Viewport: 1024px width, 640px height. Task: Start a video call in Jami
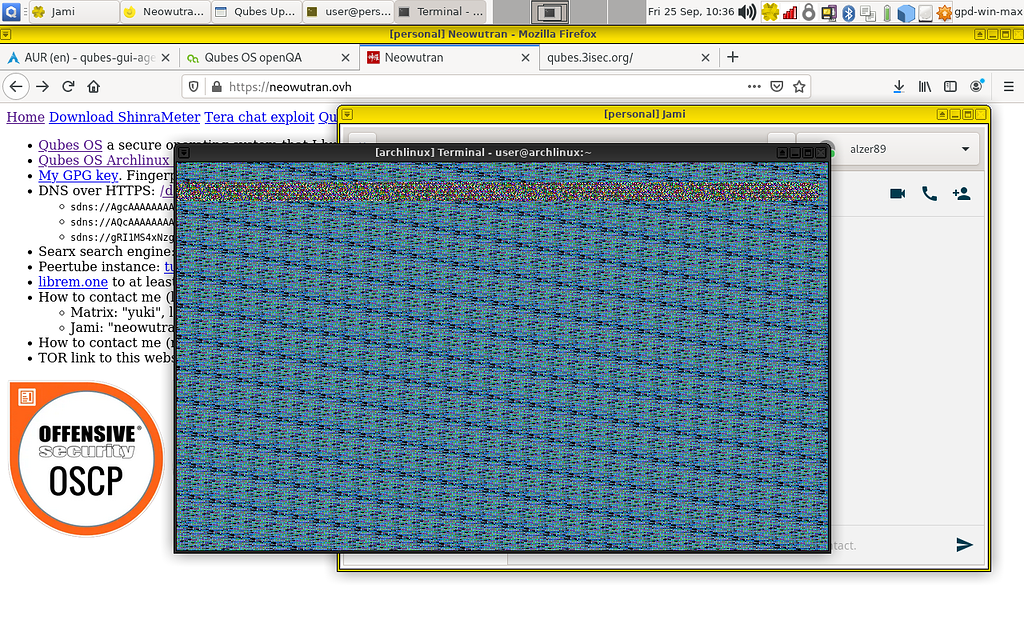point(897,193)
